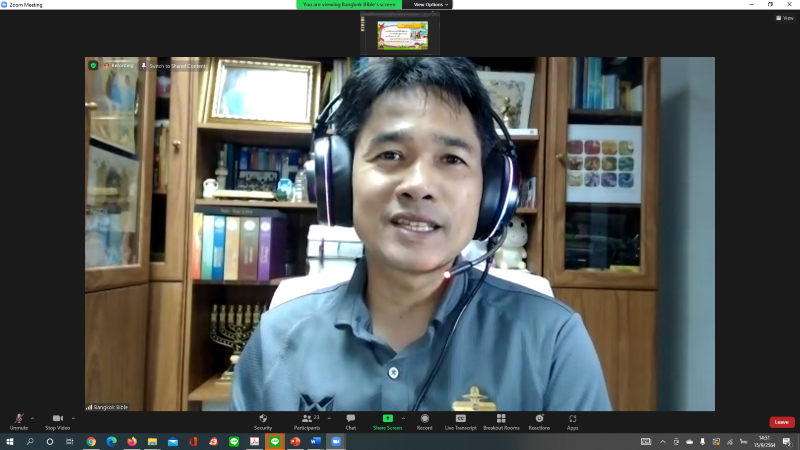Viewport: 800px width, 450px height.
Task: Open video options arrow beside Stop Video
Action: click(x=73, y=418)
